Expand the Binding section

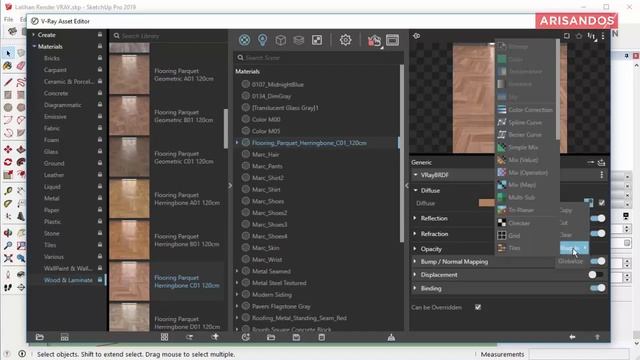pos(415,288)
